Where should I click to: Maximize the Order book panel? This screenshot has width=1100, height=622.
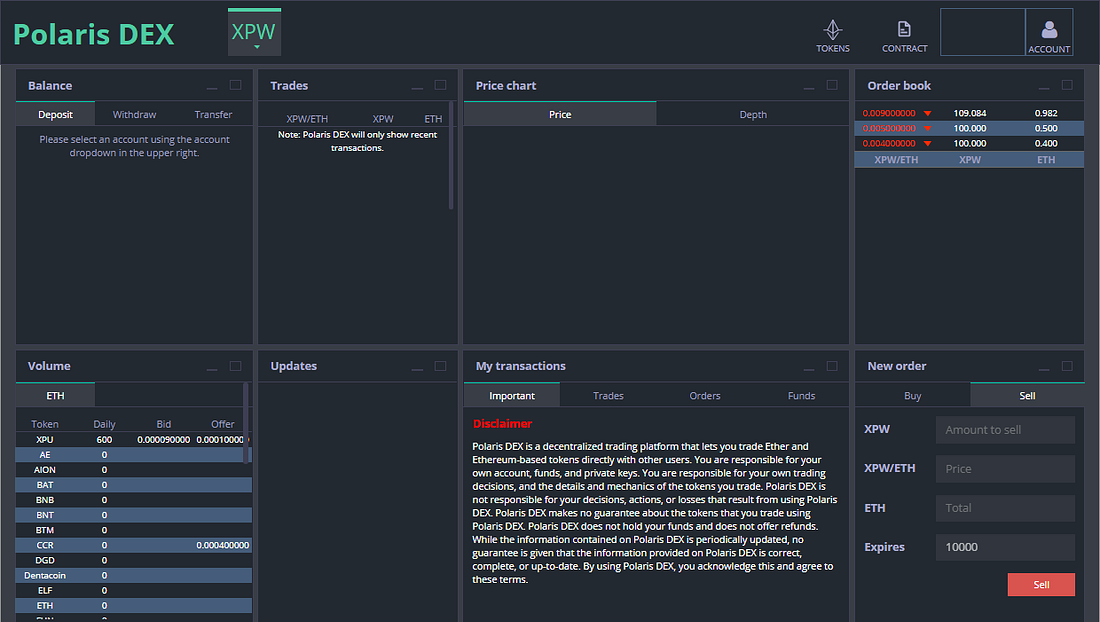point(1067,85)
